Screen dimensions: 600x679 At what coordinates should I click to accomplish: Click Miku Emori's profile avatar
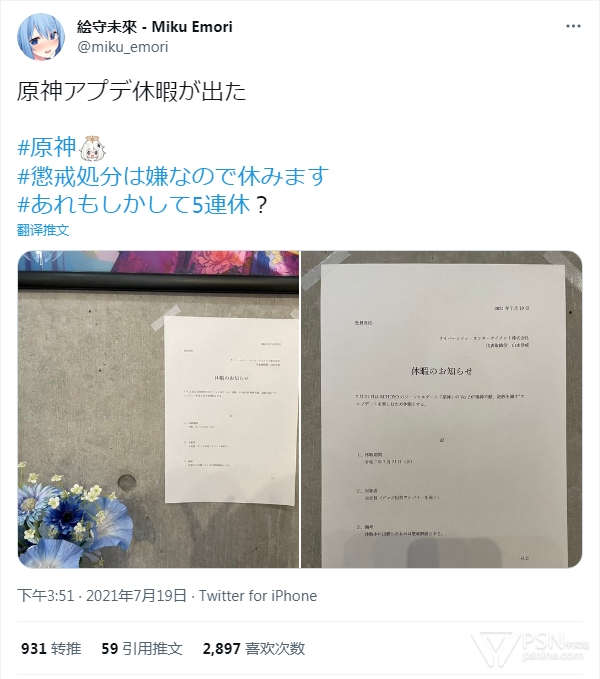coord(41,36)
